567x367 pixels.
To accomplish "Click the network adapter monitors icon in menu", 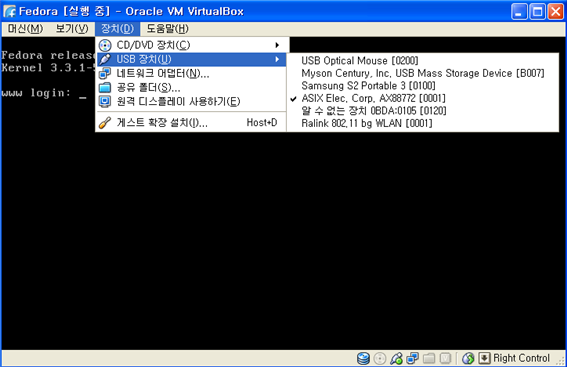I will [x=105, y=73].
